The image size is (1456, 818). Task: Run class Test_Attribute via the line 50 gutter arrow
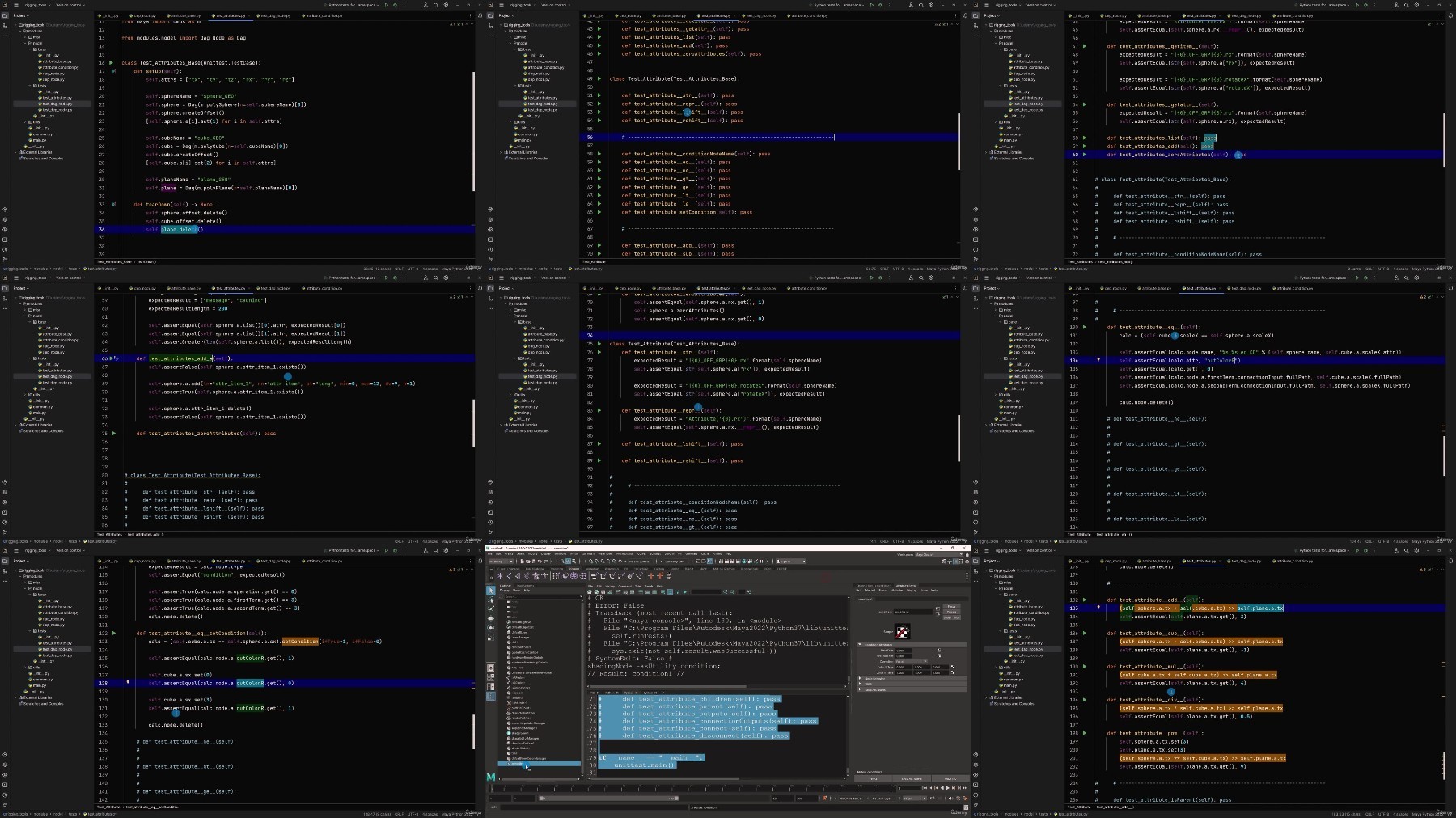coord(599,78)
